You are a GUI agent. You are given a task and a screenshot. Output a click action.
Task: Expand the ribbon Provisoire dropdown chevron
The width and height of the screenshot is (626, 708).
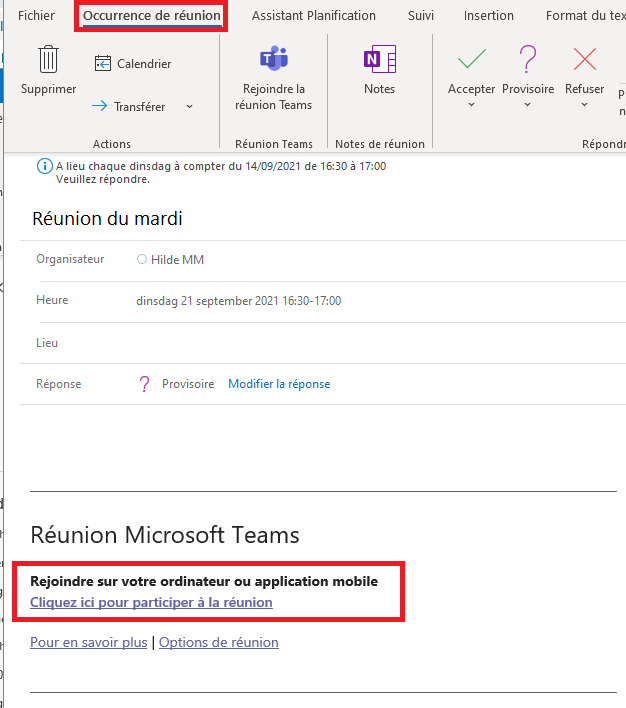point(528,105)
